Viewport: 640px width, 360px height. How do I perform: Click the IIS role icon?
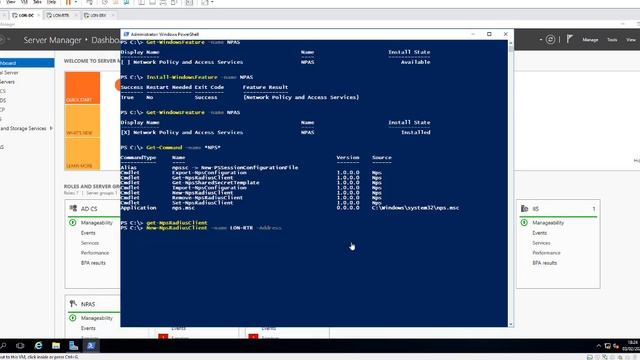524,208
